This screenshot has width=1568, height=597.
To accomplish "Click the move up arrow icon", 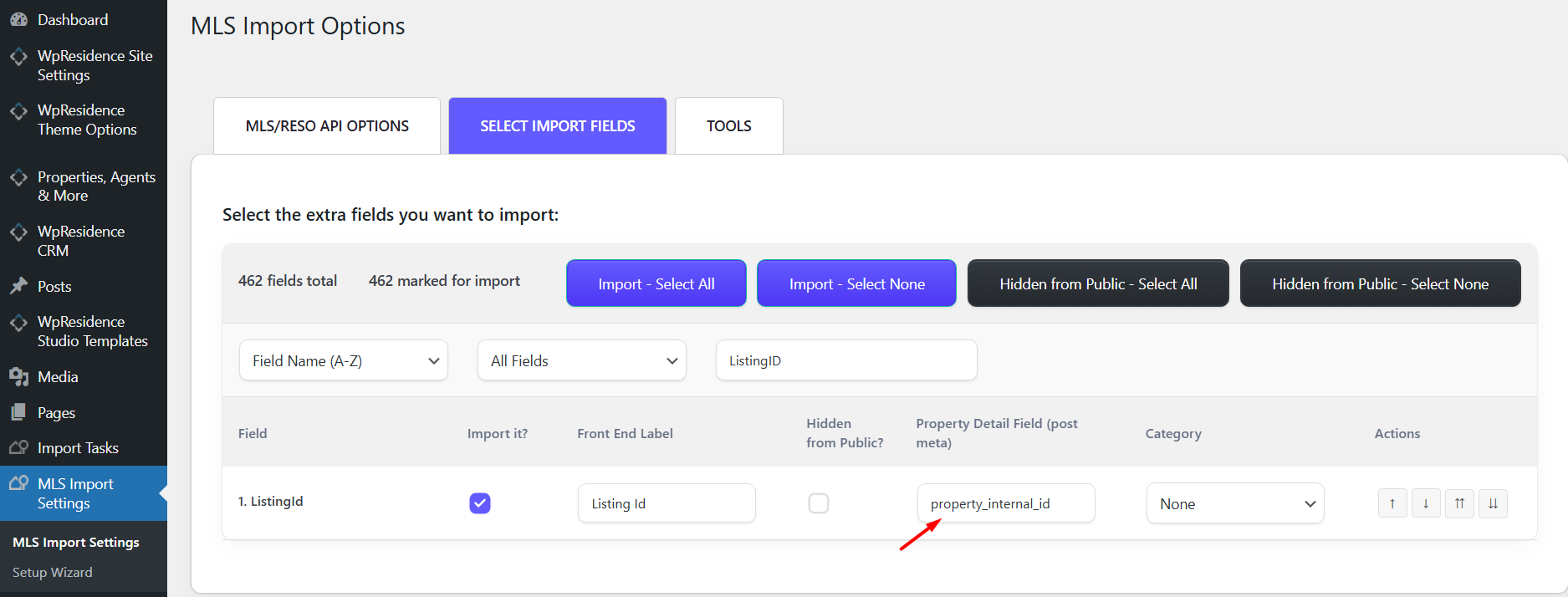I will (x=1392, y=503).
